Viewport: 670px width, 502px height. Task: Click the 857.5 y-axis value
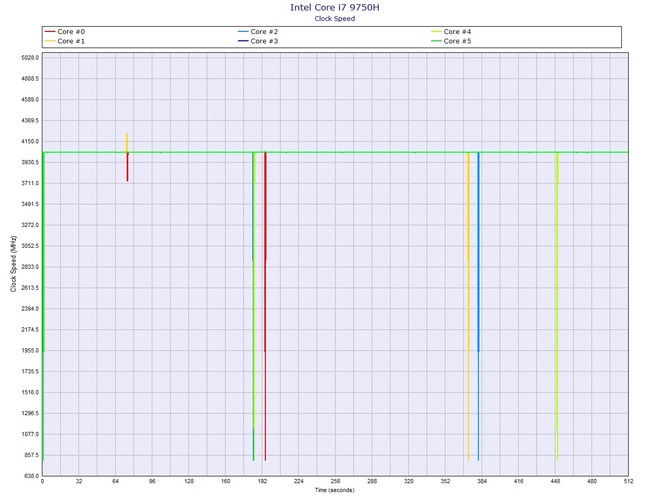[31, 455]
